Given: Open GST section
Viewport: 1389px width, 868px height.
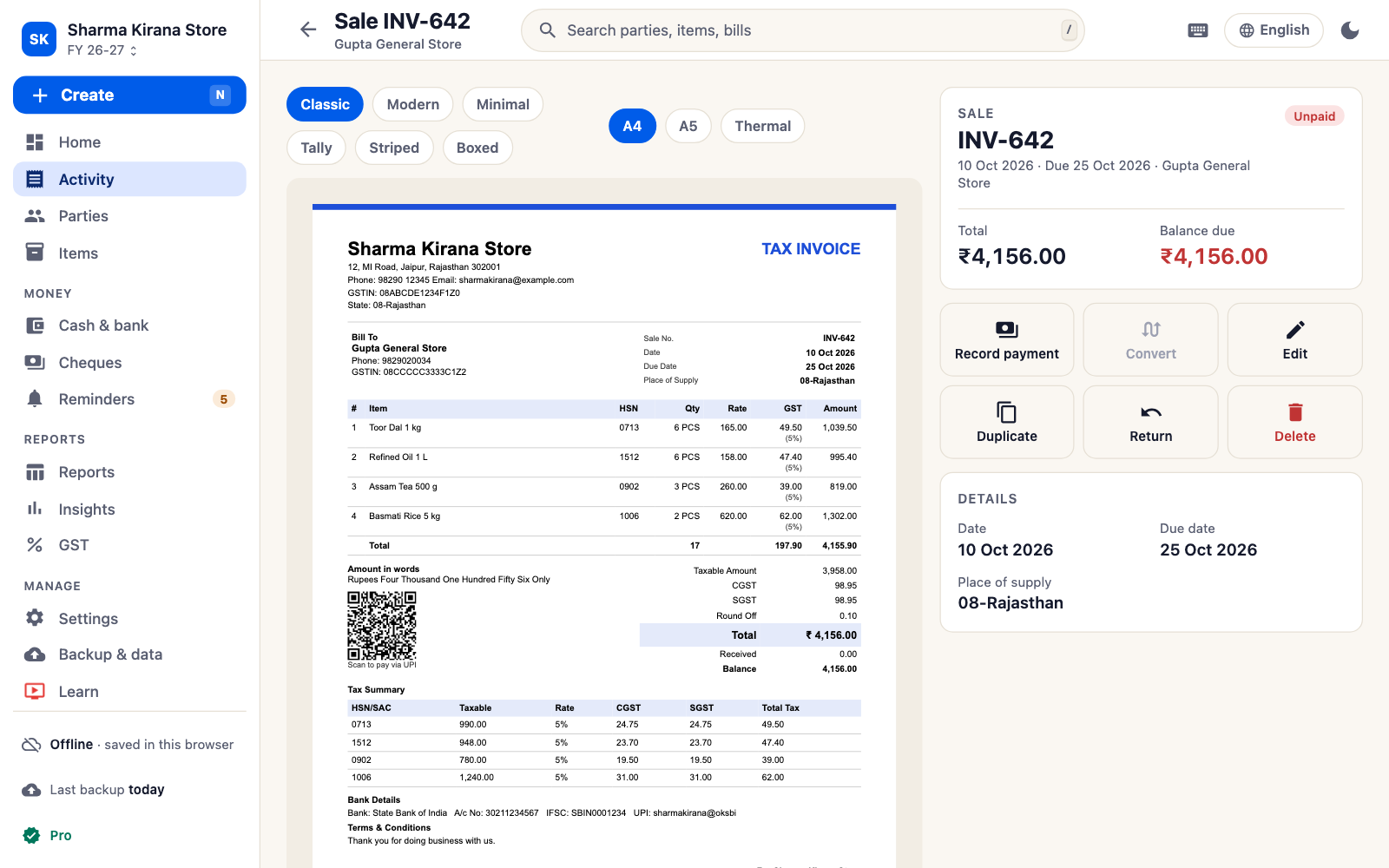Looking at the screenshot, I should coord(129,545).
